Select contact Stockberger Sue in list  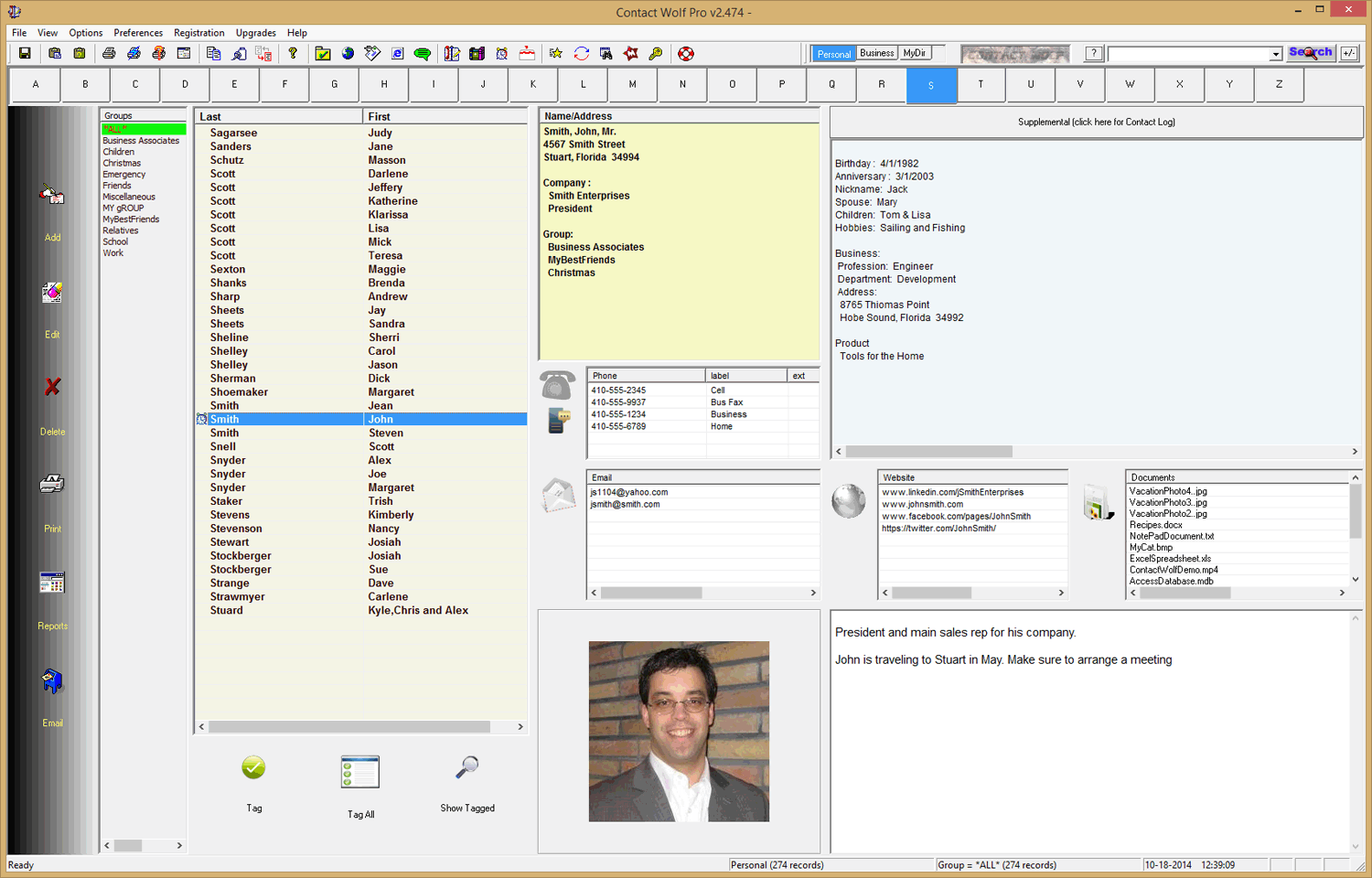coord(361,569)
